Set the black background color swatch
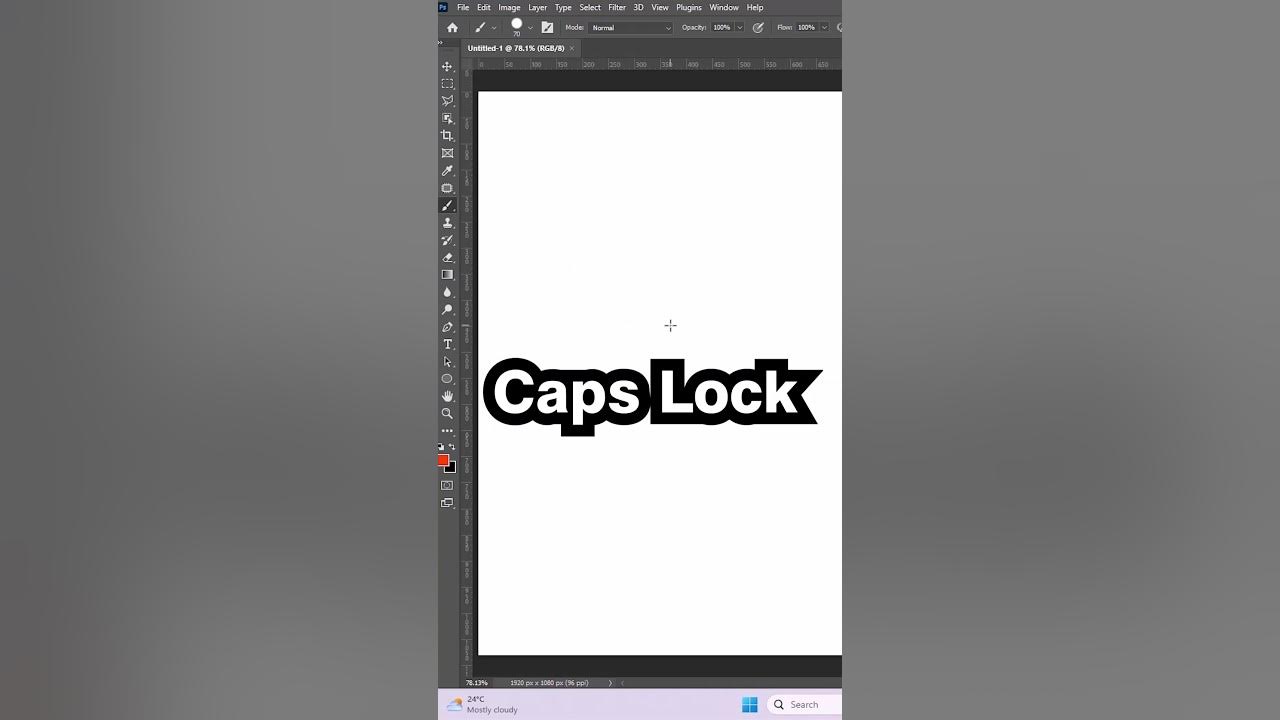 452,468
